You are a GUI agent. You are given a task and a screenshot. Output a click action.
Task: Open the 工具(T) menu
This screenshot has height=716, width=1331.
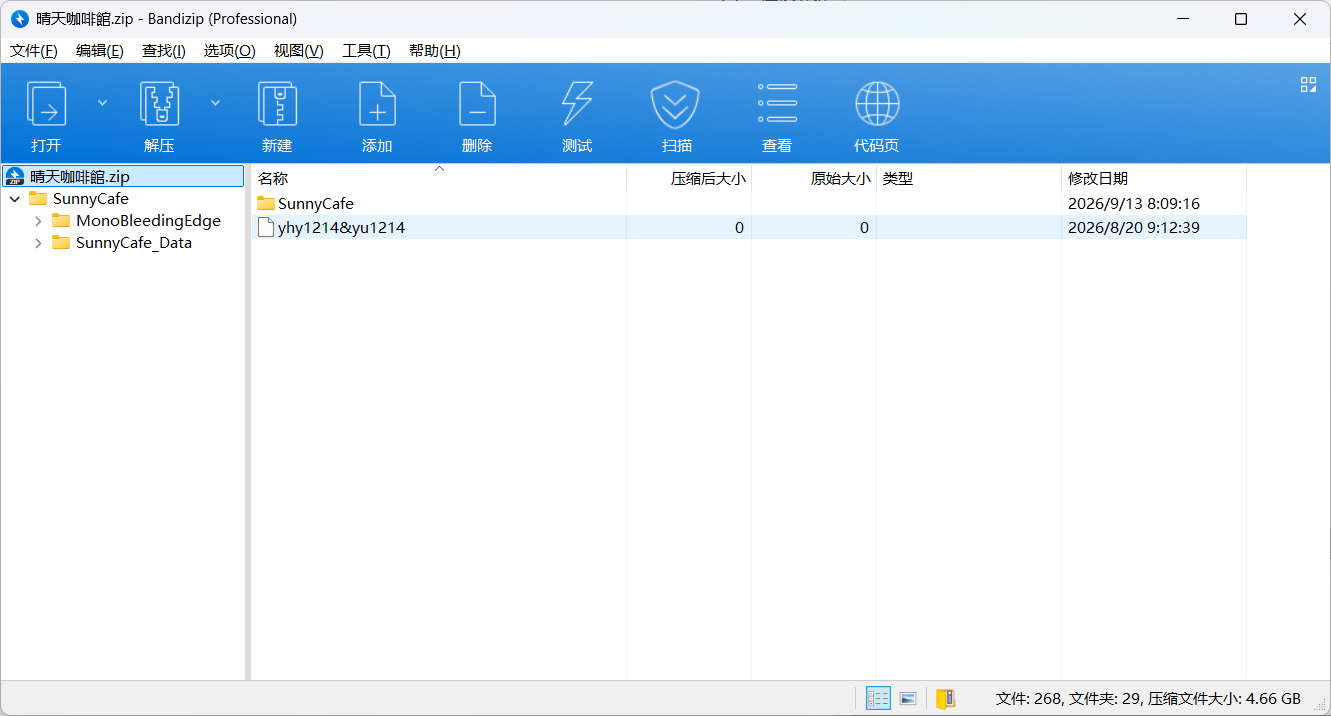pyautogui.click(x=366, y=51)
